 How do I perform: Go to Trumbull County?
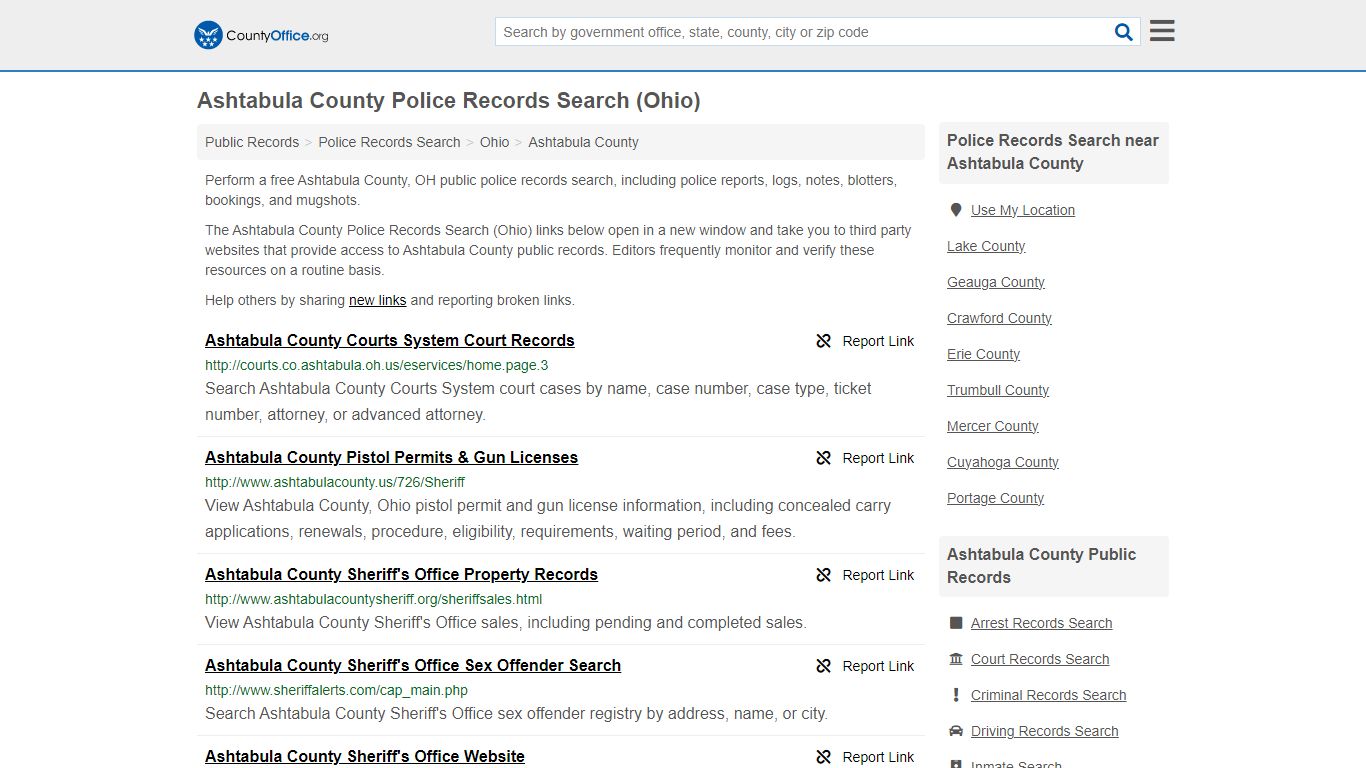(998, 390)
